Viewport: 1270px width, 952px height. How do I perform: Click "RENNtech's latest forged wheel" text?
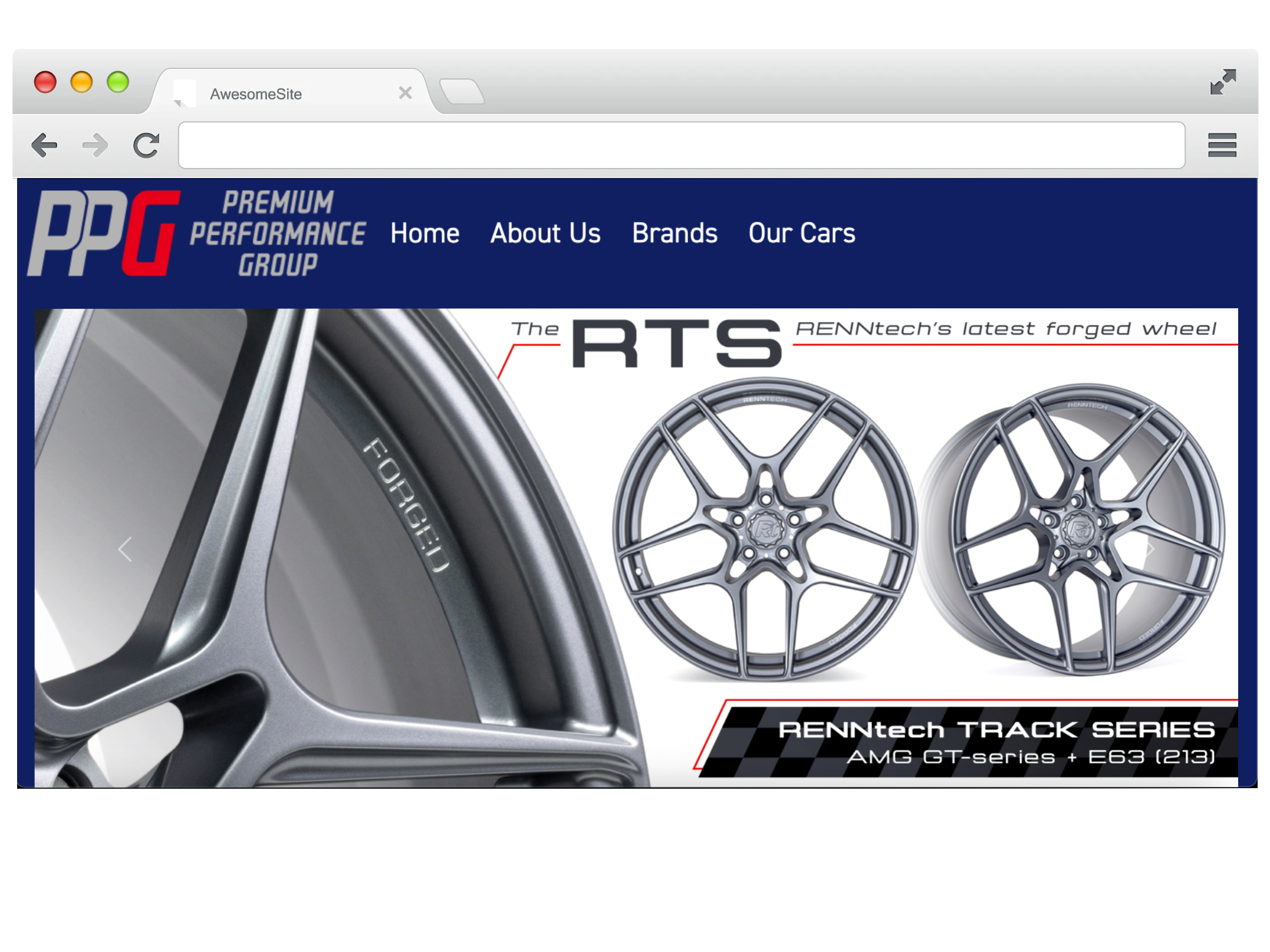pos(1006,329)
